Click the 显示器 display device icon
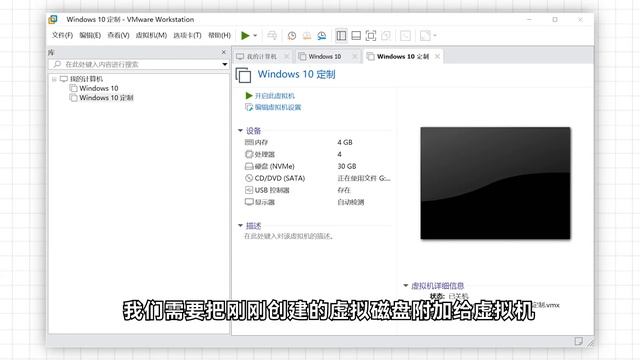This screenshot has width=640, height=360. click(x=249, y=202)
